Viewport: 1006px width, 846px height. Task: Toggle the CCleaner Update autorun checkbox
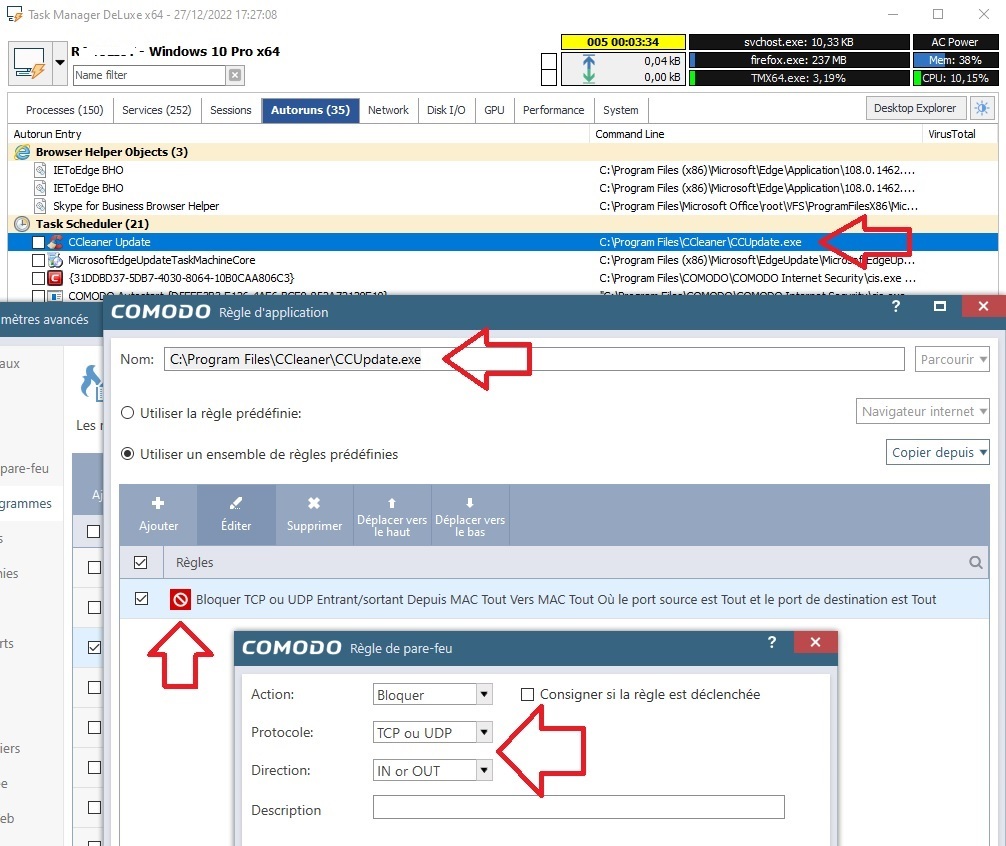pyautogui.click(x=38, y=242)
